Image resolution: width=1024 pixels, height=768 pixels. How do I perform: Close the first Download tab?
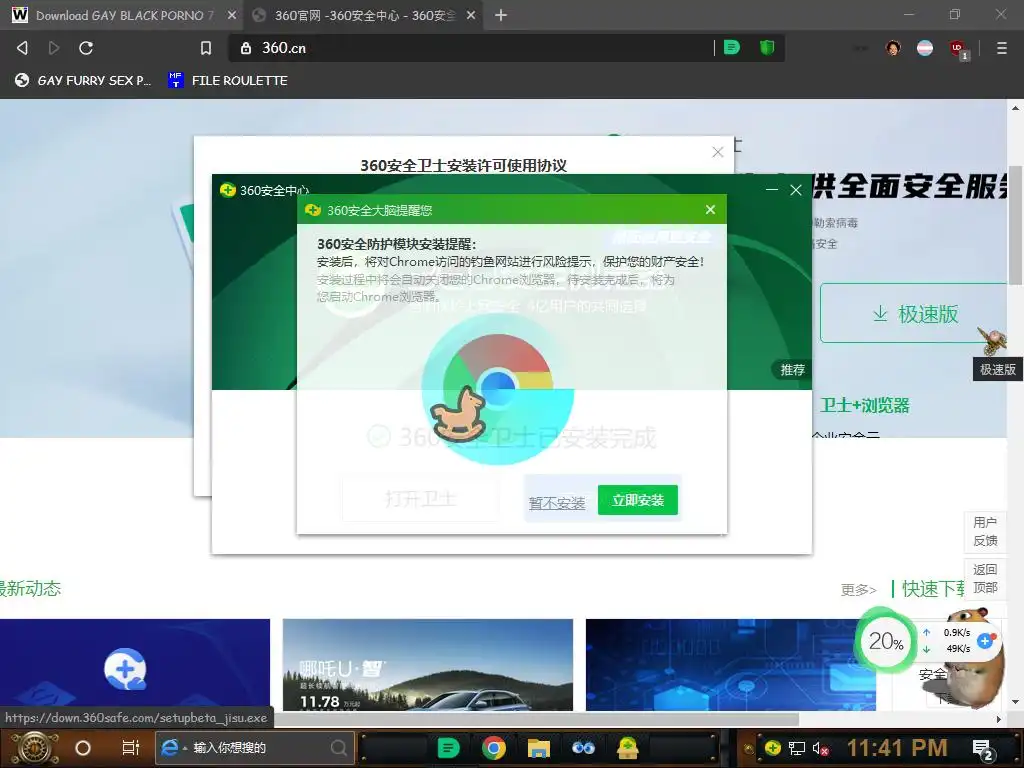232,15
